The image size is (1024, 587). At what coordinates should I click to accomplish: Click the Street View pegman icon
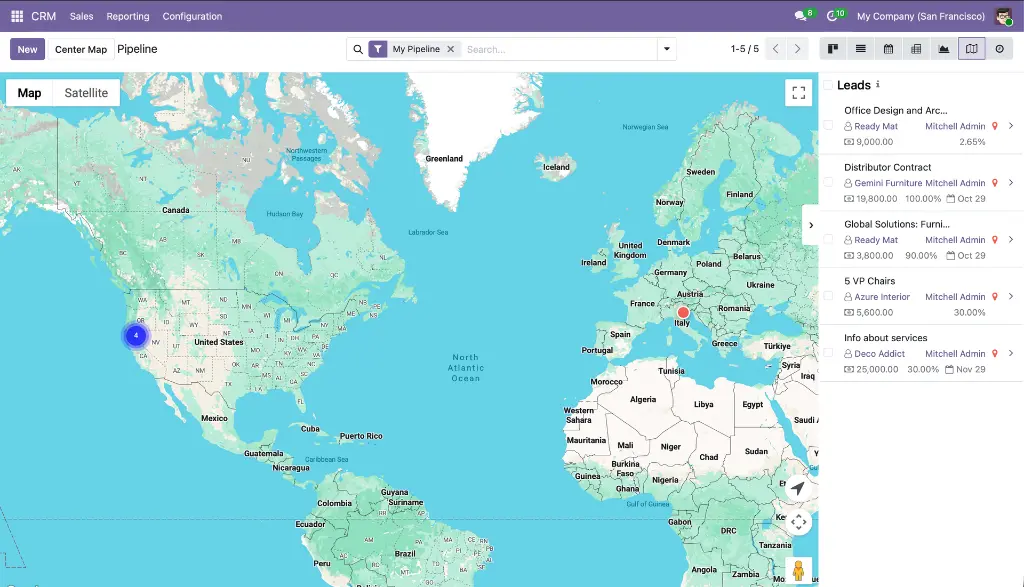[x=798, y=571]
